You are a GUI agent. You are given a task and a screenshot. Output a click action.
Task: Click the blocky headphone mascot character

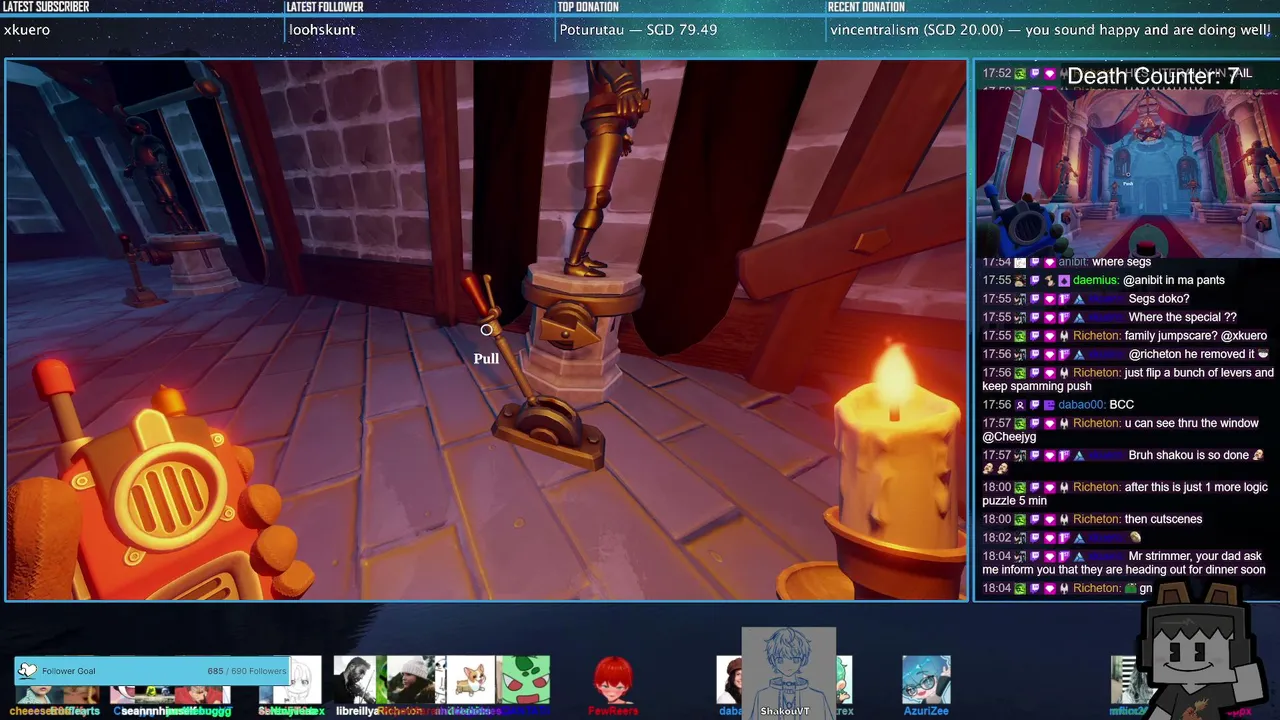coord(1205,650)
